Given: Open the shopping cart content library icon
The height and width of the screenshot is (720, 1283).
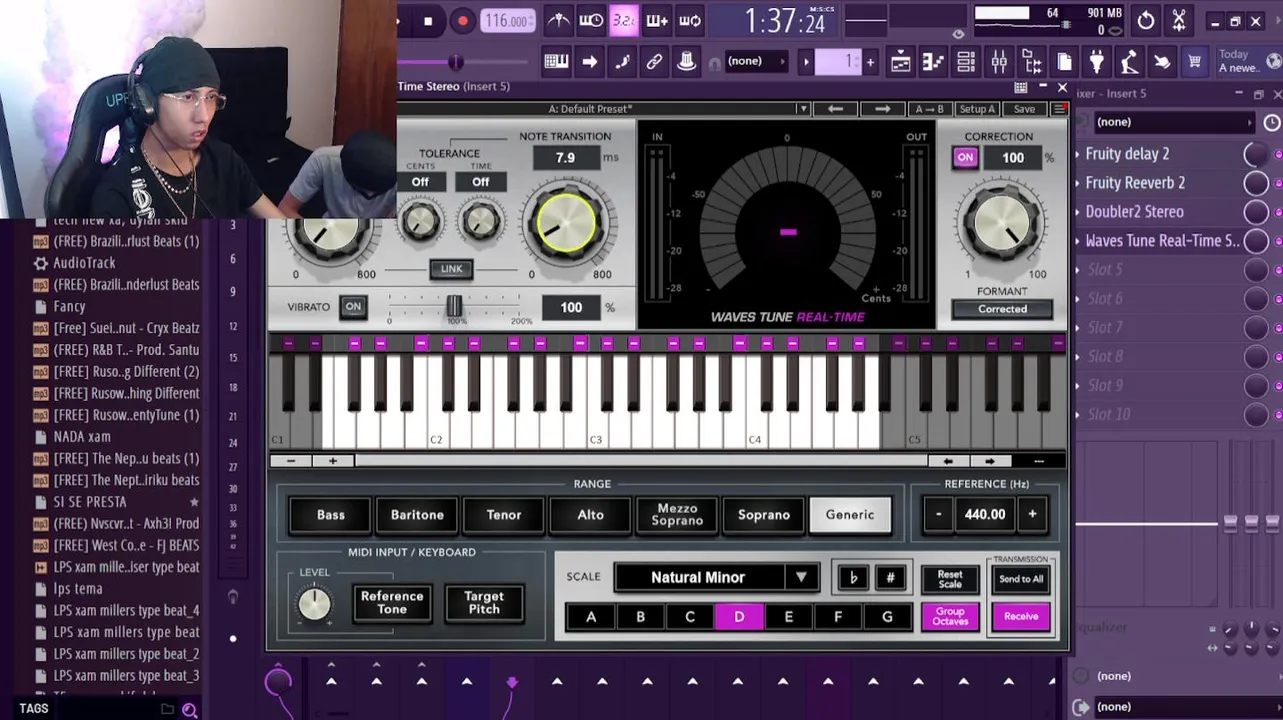Looking at the screenshot, I should coord(1194,62).
